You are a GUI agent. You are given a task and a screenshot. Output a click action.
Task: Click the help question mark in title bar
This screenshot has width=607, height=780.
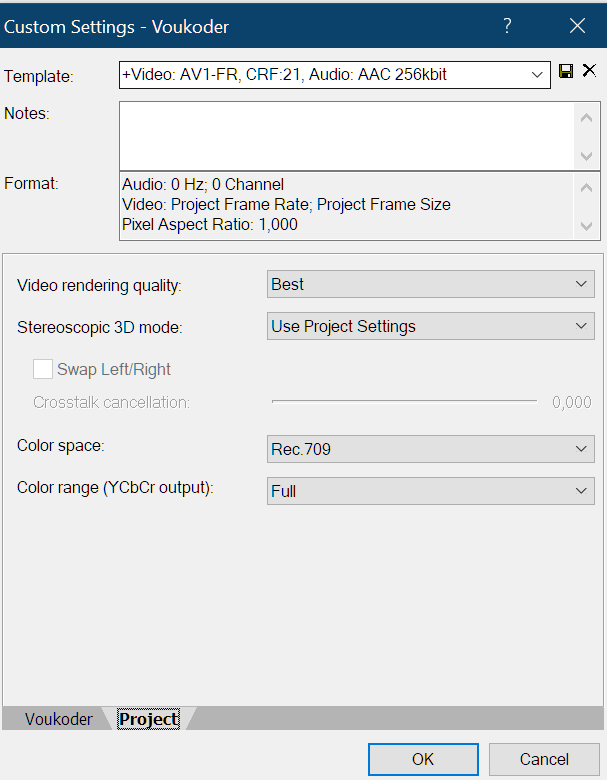(507, 26)
